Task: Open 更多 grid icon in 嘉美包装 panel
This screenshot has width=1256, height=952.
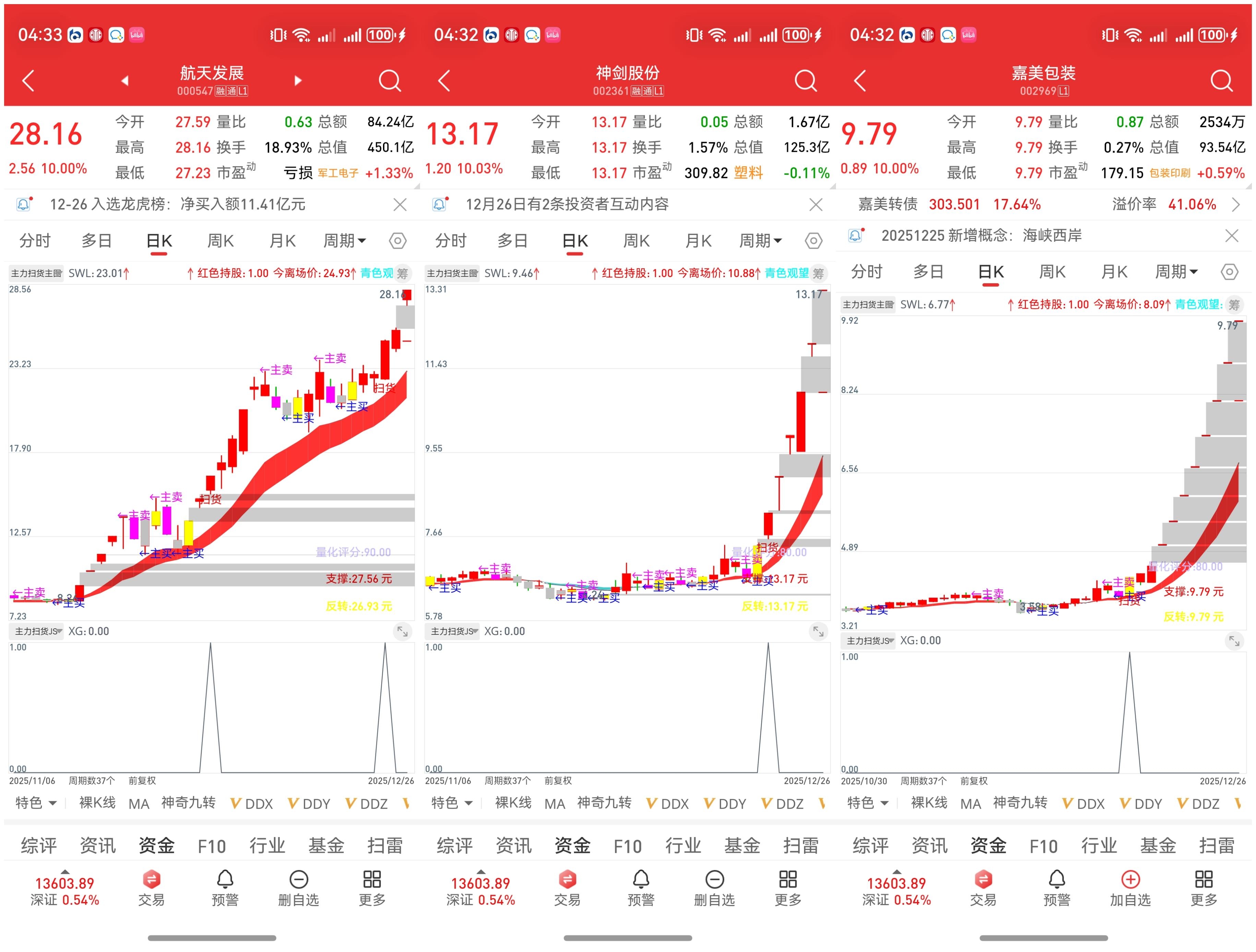Action: point(1203,887)
